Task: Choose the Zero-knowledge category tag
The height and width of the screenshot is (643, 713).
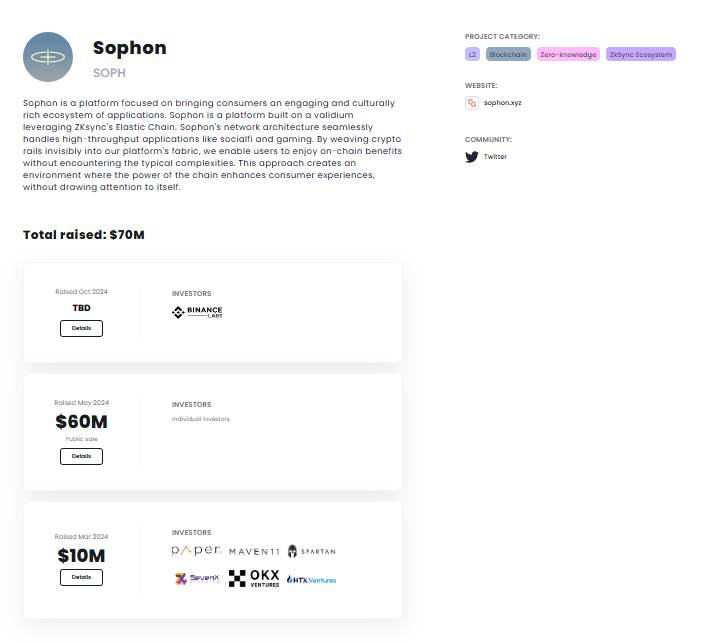Action: pos(568,54)
